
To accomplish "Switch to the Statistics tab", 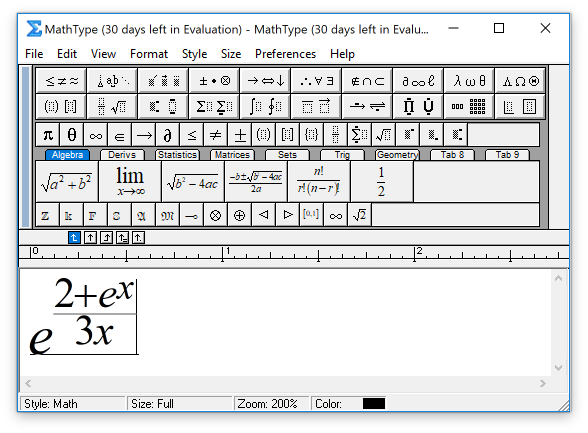I will click(177, 155).
